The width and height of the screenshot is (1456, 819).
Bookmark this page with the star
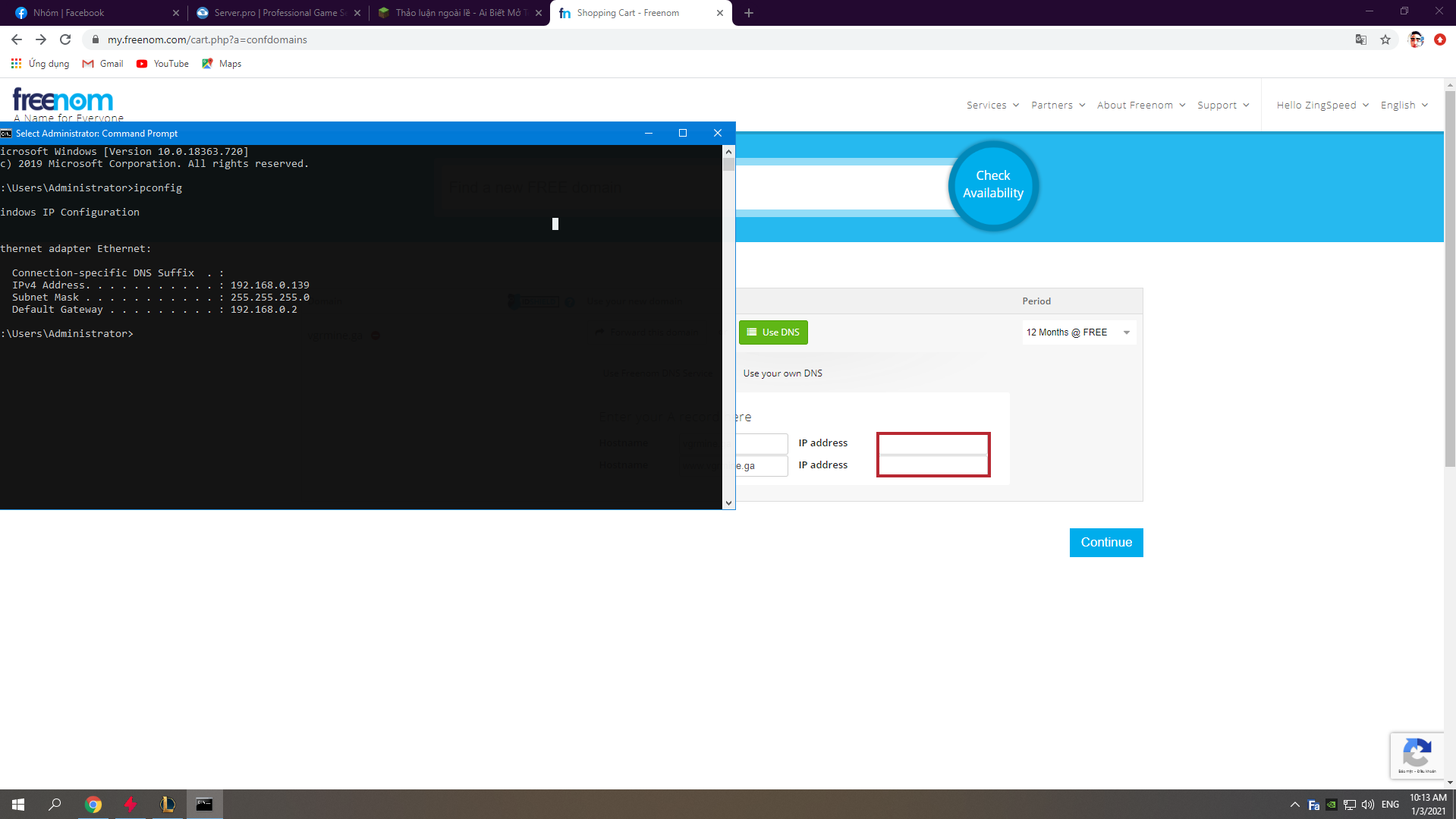[1385, 39]
